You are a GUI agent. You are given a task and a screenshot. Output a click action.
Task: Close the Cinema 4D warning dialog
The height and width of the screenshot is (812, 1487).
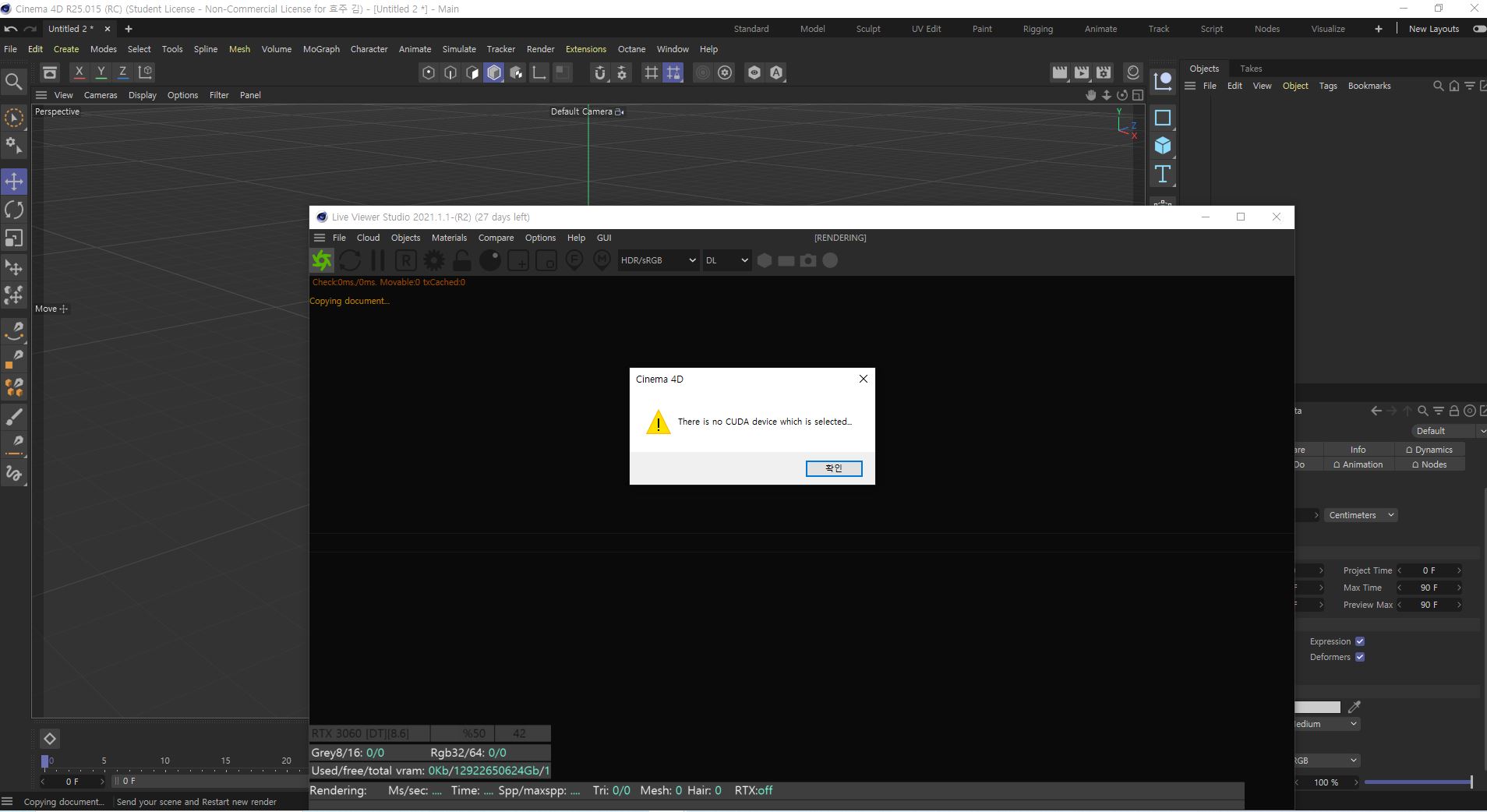click(863, 379)
